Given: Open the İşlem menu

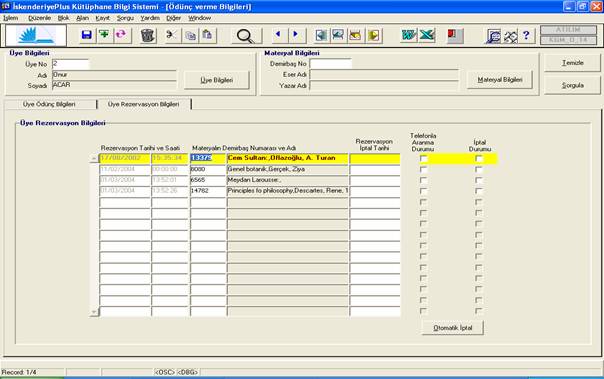Looking at the screenshot, I should tap(10, 18).
